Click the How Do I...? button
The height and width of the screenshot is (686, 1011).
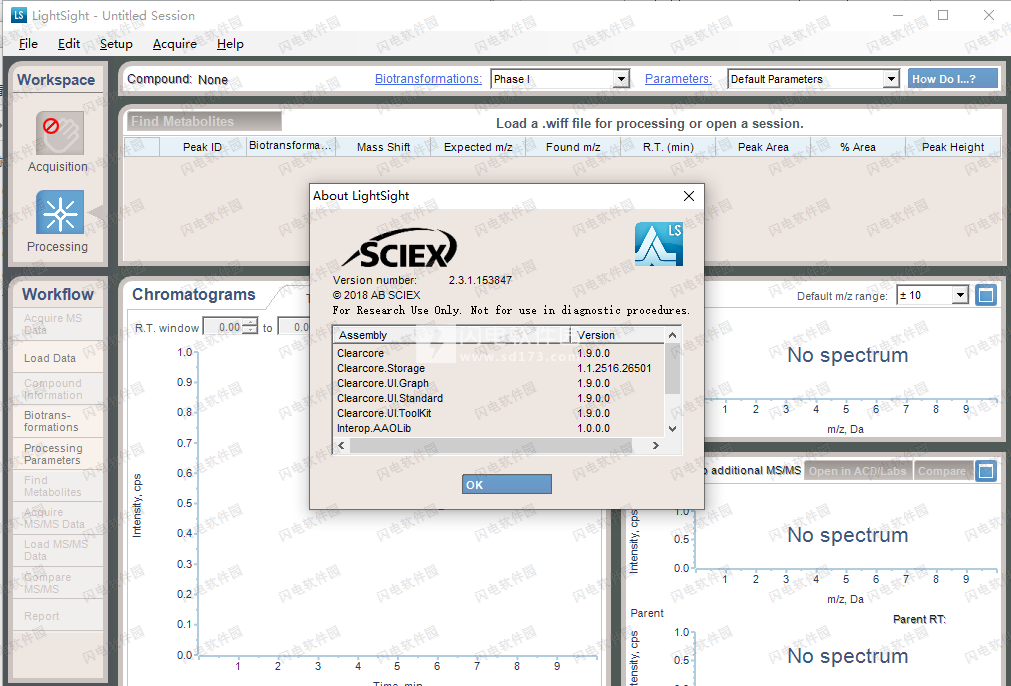click(x=953, y=79)
